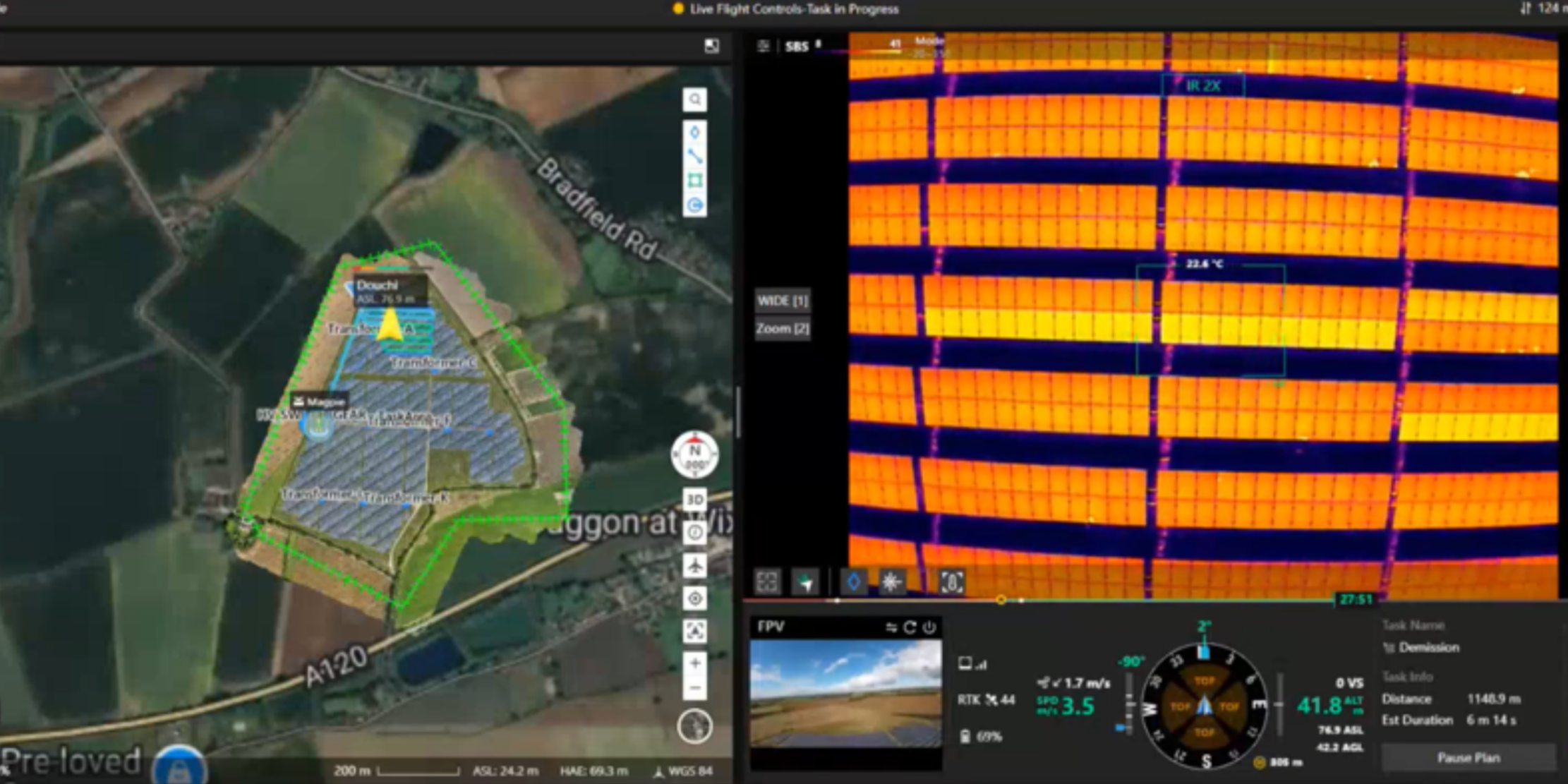Click the yellow marker on flight progress bar
Screen dimensions: 1568x784
pos(1001,600)
